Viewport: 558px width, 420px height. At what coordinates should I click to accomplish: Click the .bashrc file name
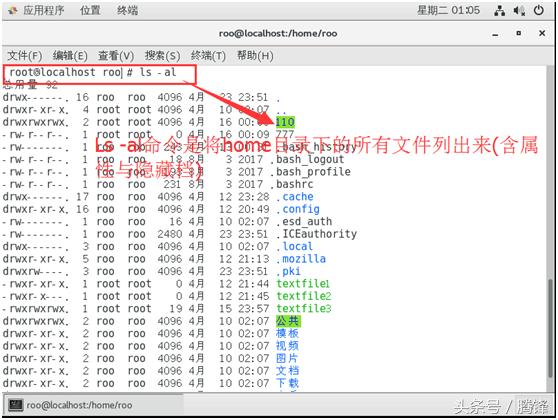[292, 184]
